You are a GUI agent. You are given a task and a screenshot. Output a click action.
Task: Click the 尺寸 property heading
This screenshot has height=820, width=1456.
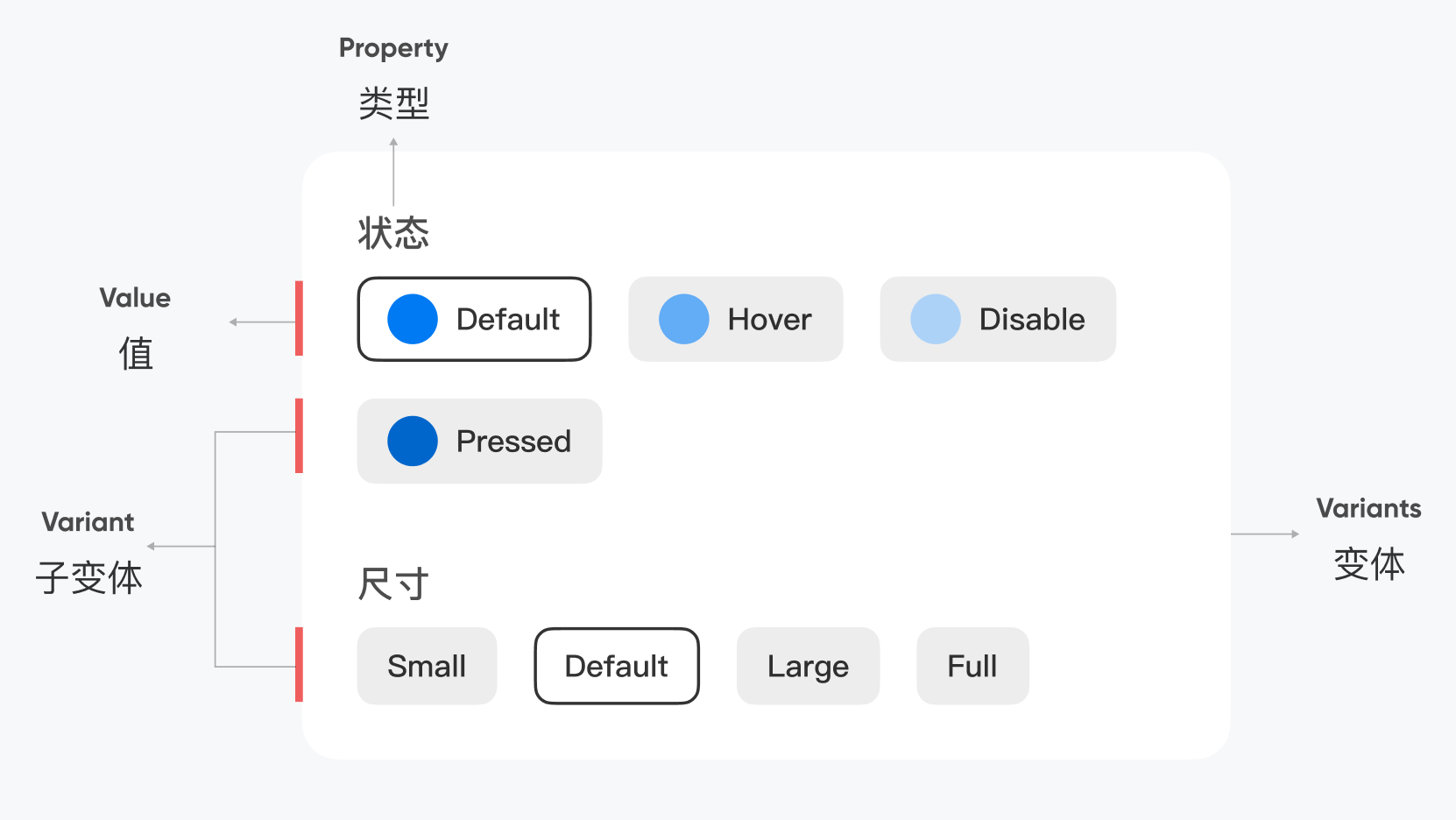(393, 583)
